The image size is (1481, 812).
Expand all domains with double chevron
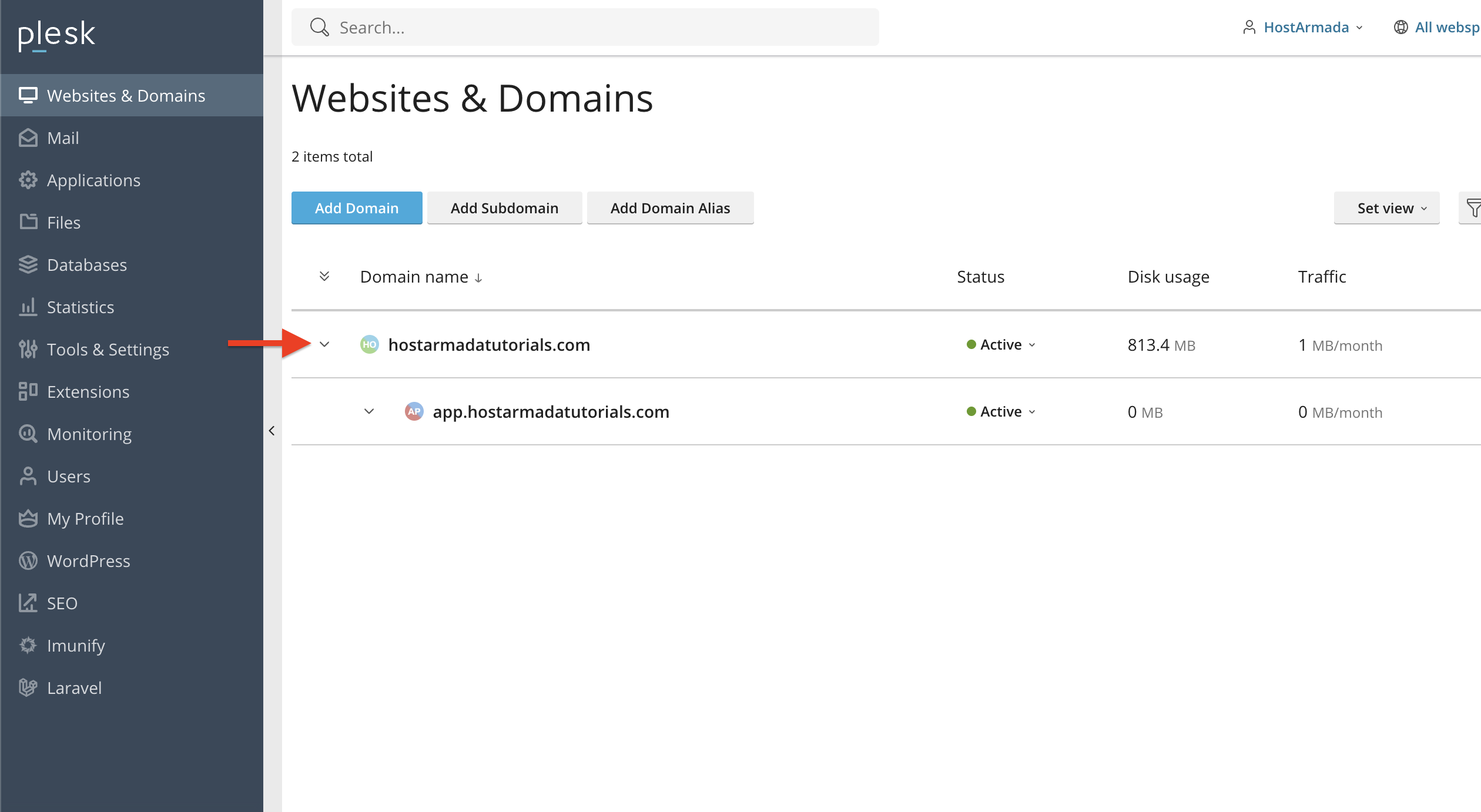(x=324, y=276)
